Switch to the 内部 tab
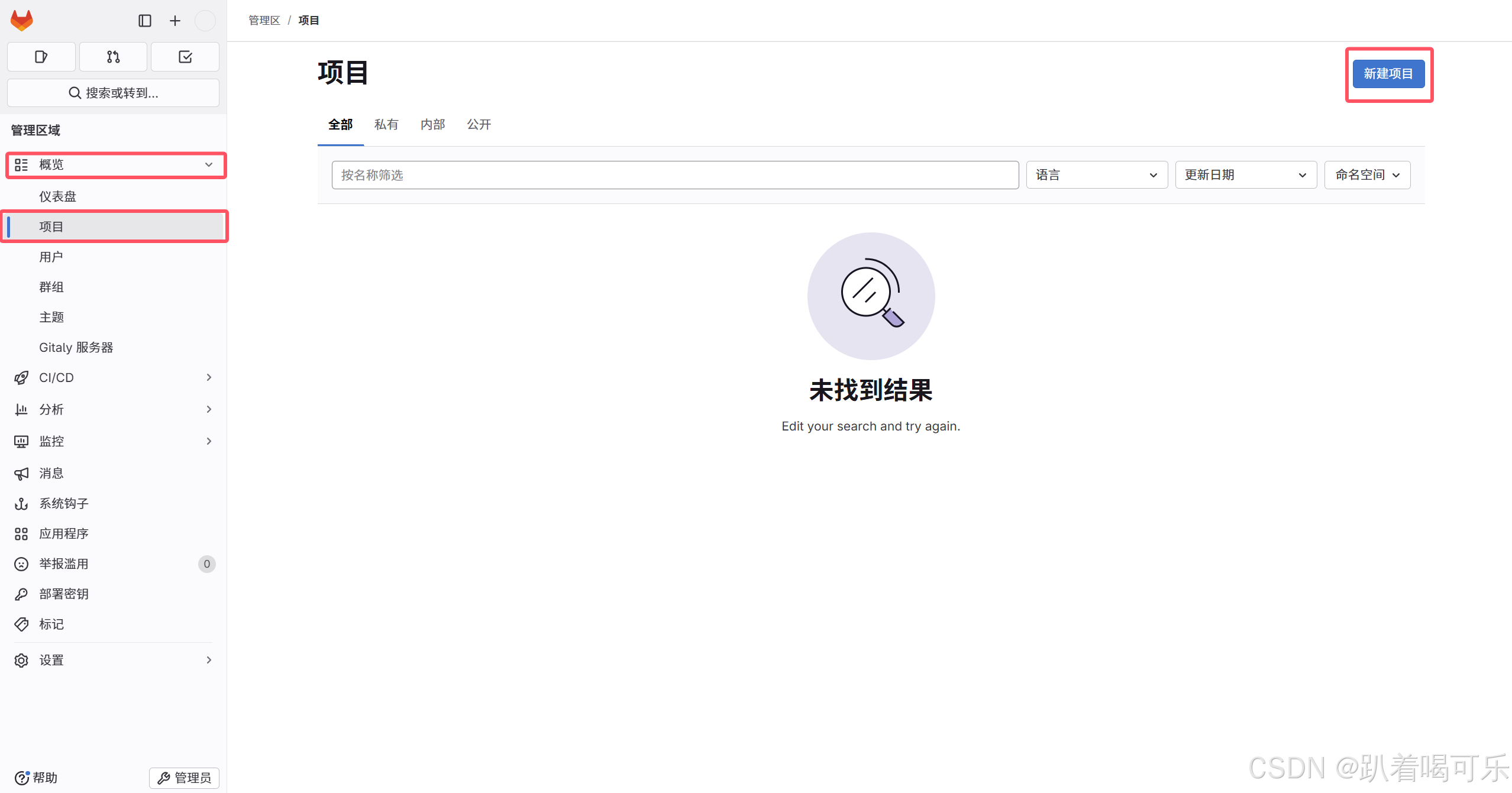Image resolution: width=1512 pixels, height=793 pixels. pos(432,124)
